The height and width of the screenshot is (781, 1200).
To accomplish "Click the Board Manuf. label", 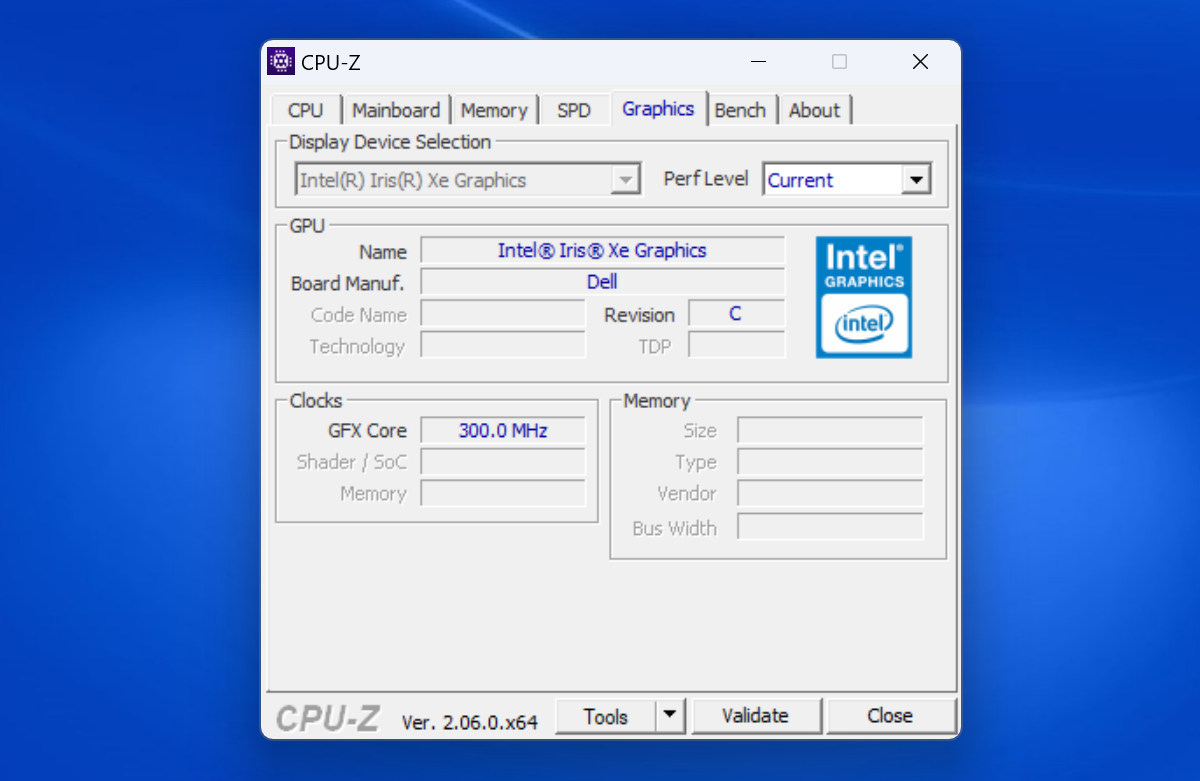I will pos(347,283).
